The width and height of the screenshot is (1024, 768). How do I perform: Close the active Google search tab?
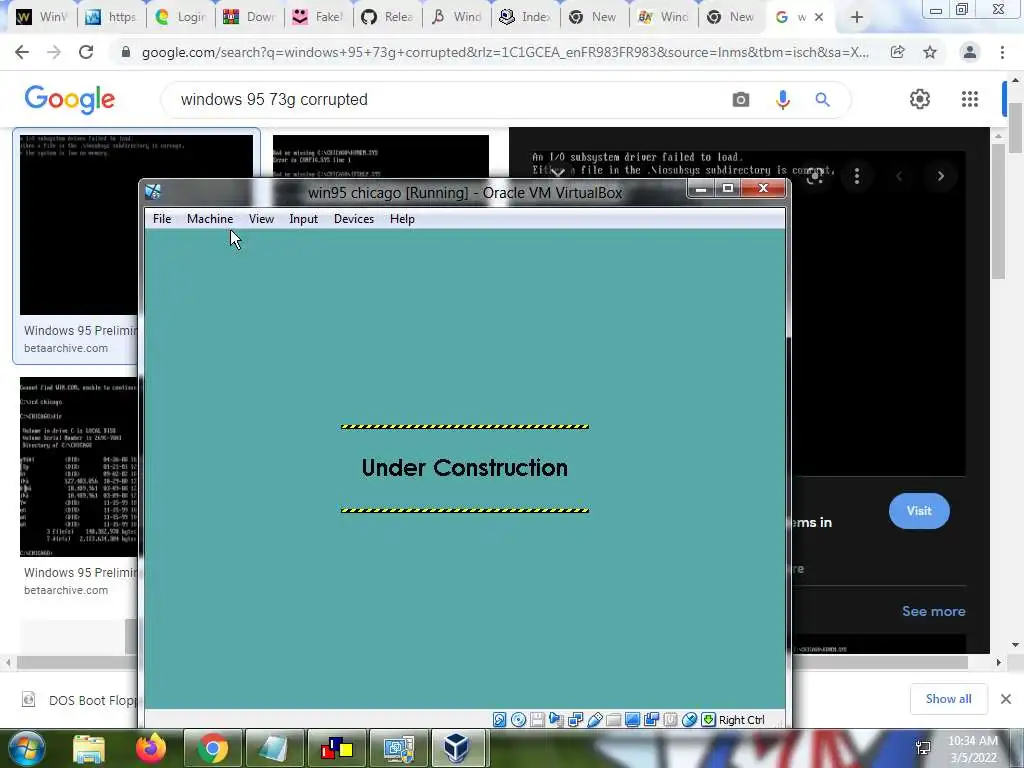click(x=819, y=18)
